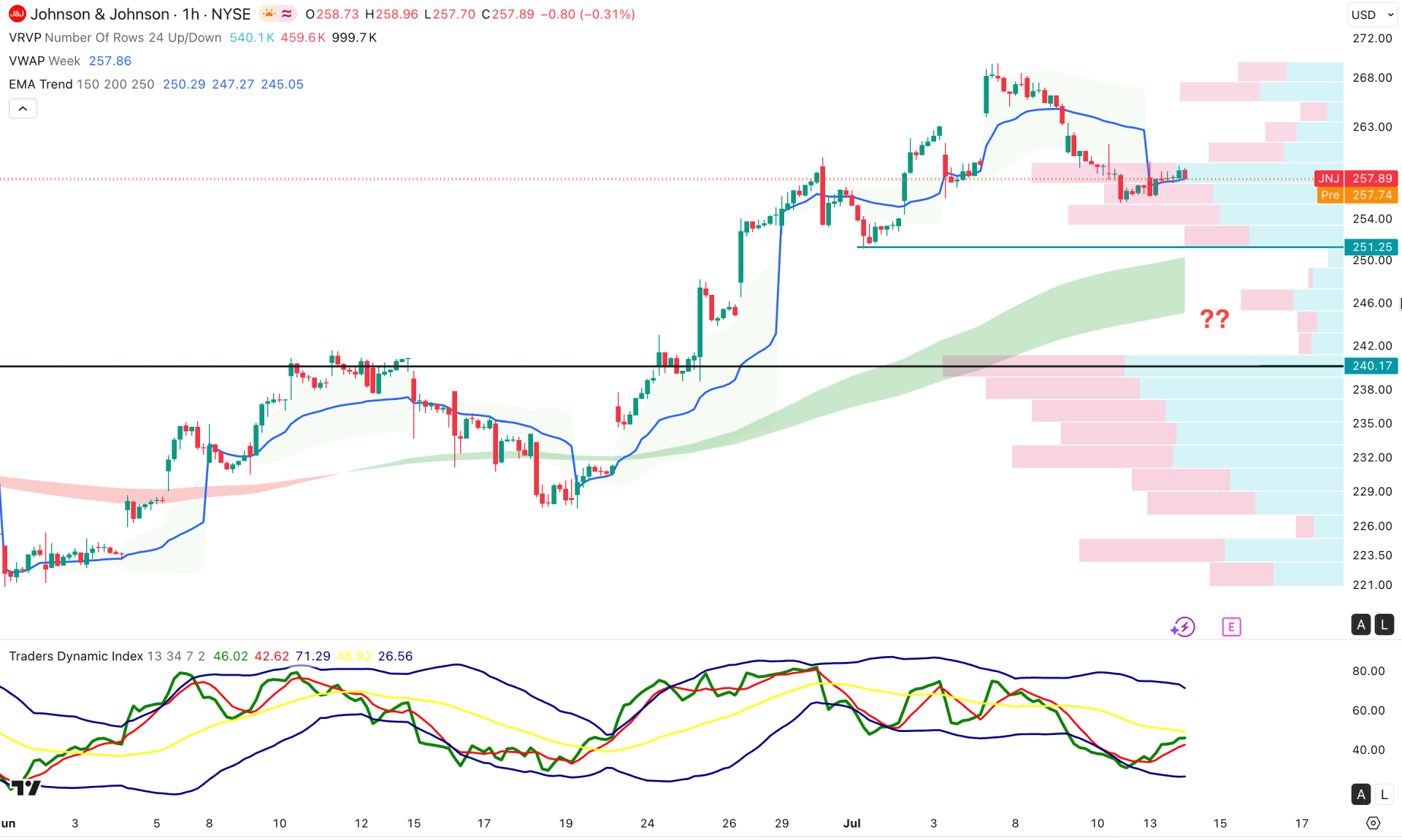The image size is (1402, 840).
Task: Click the TDI green value 46.02
Action: (231, 656)
